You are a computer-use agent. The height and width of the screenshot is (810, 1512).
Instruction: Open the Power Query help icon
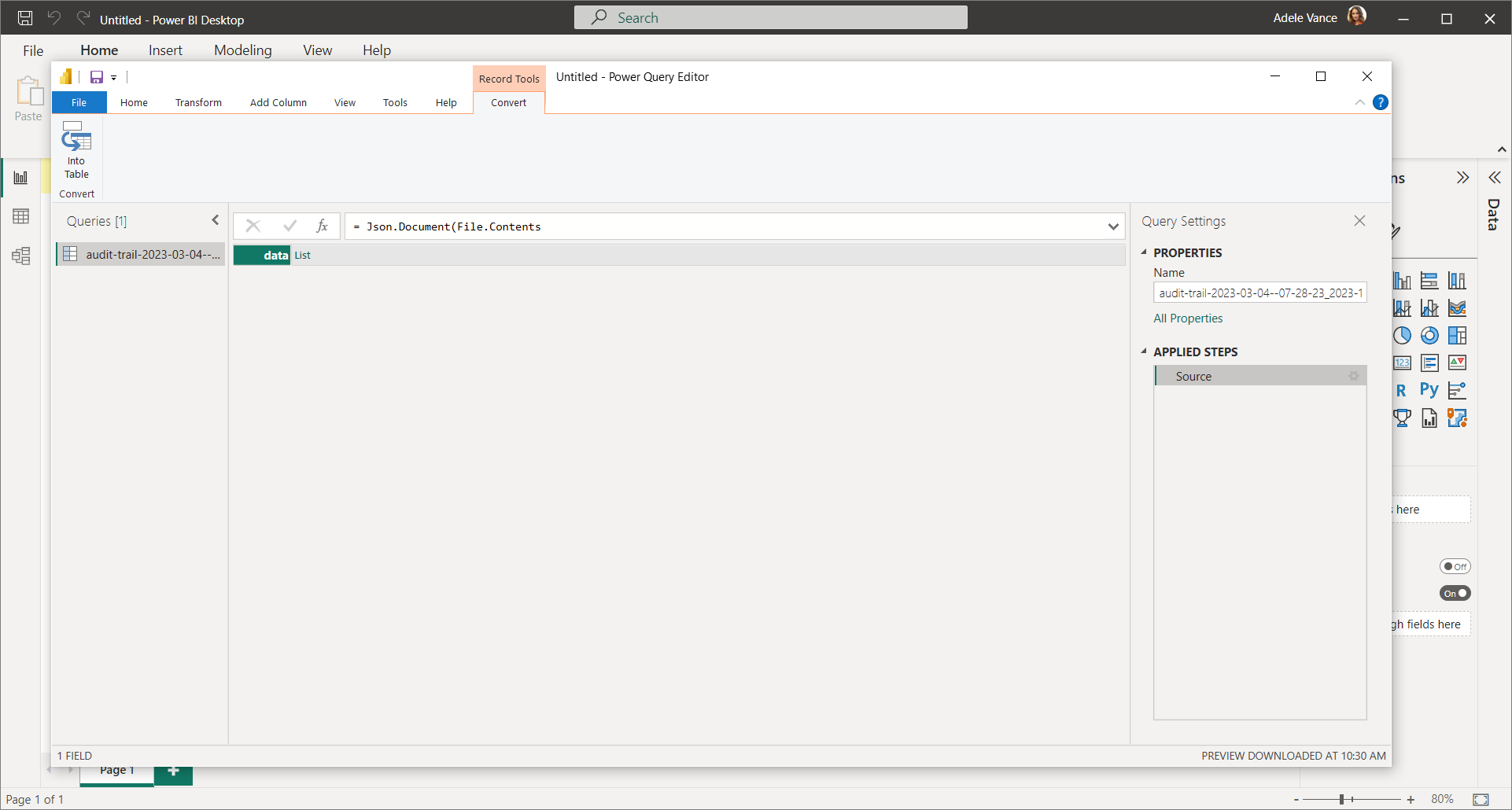tap(1380, 102)
